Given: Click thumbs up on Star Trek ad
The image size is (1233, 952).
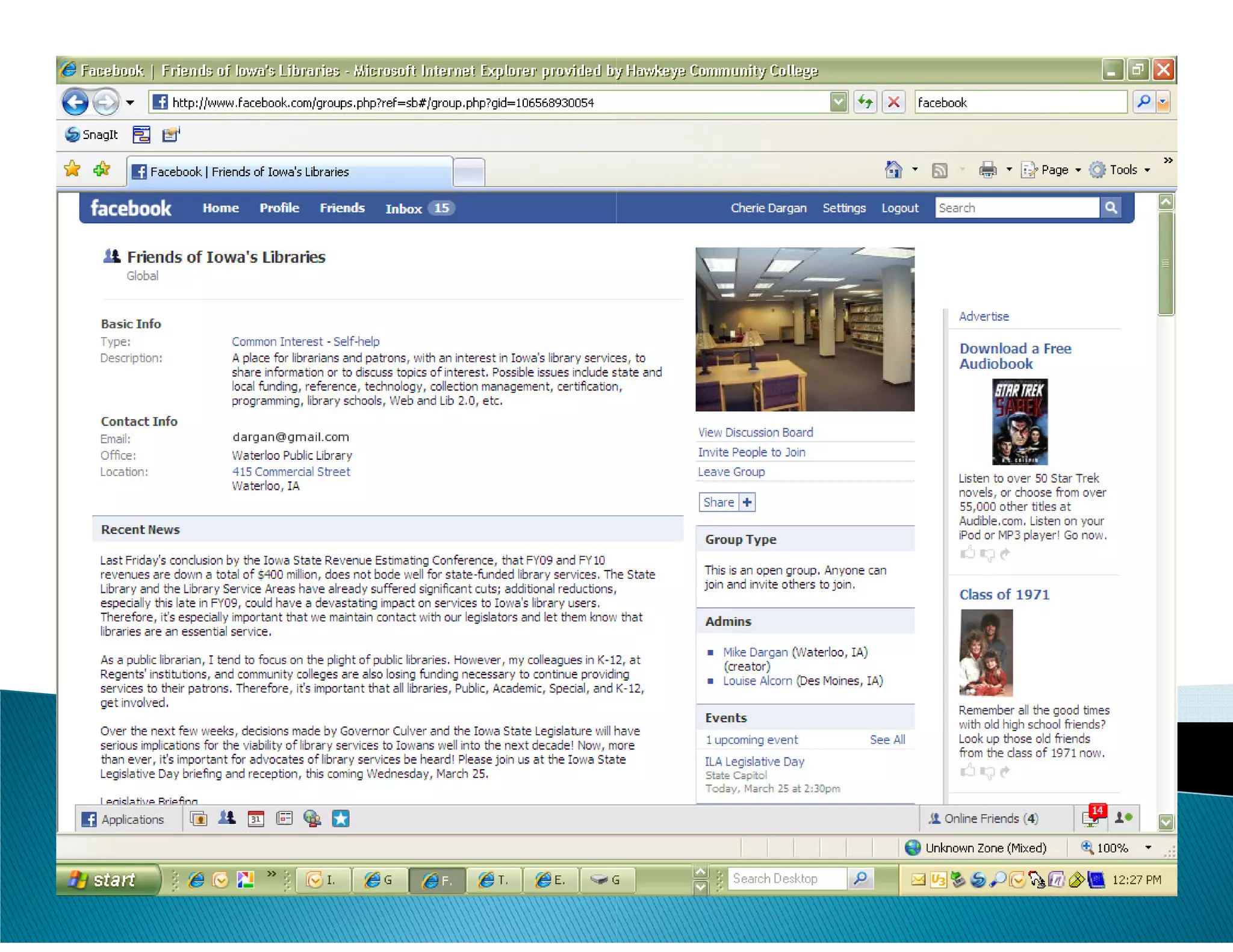Looking at the screenshot, I should [967, 553].
